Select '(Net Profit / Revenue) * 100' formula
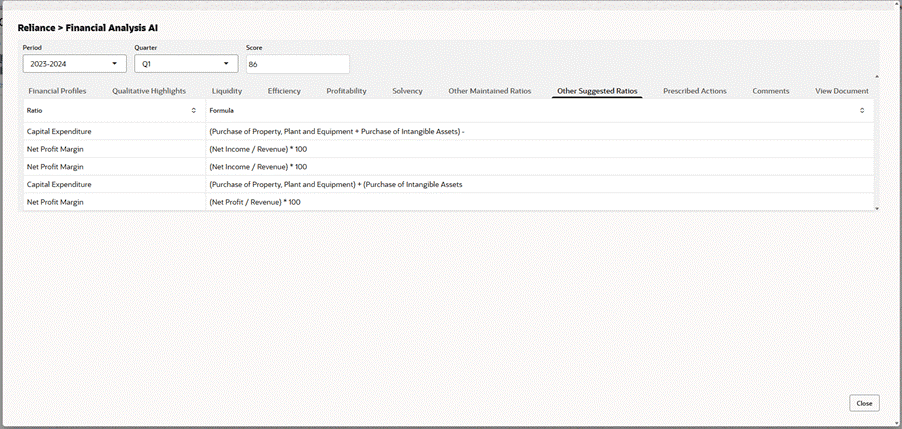 point(255,202)
